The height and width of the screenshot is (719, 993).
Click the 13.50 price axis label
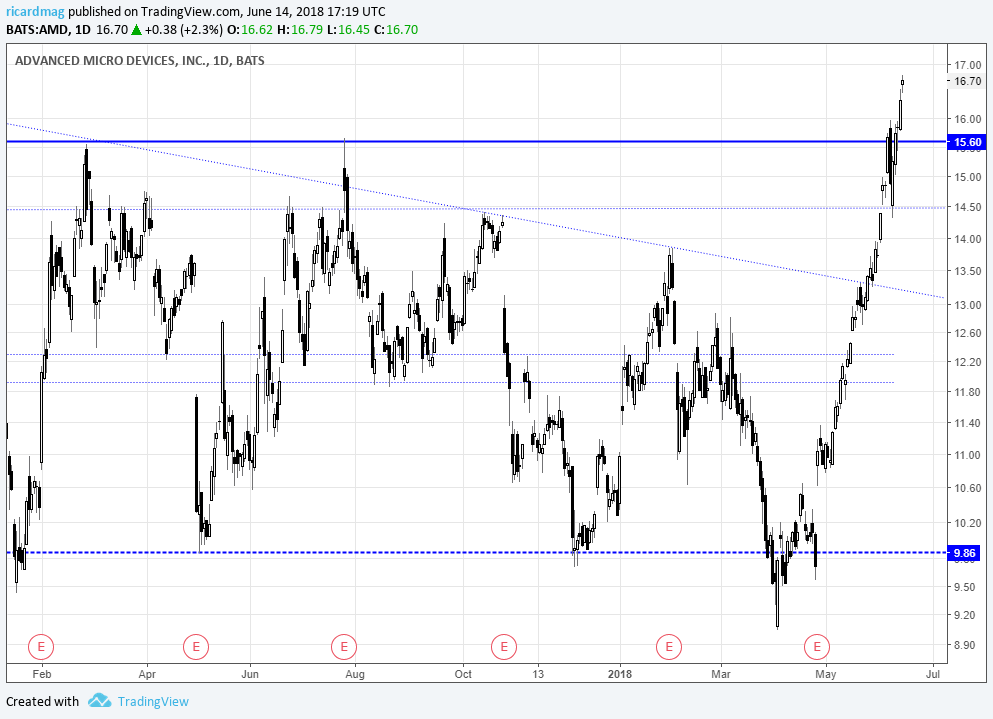click(967, 271)
